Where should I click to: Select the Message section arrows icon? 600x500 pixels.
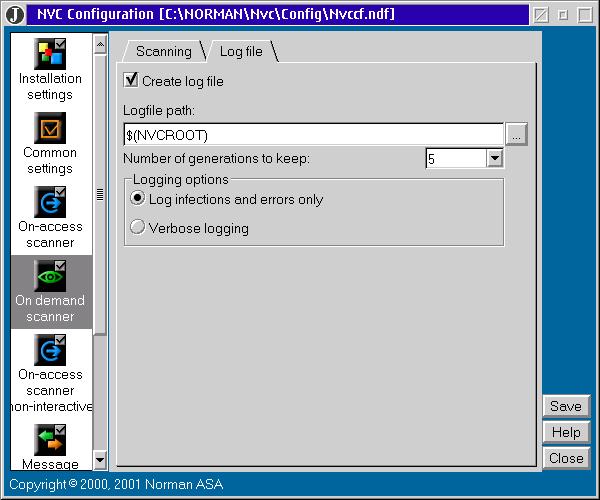point(50,440)
